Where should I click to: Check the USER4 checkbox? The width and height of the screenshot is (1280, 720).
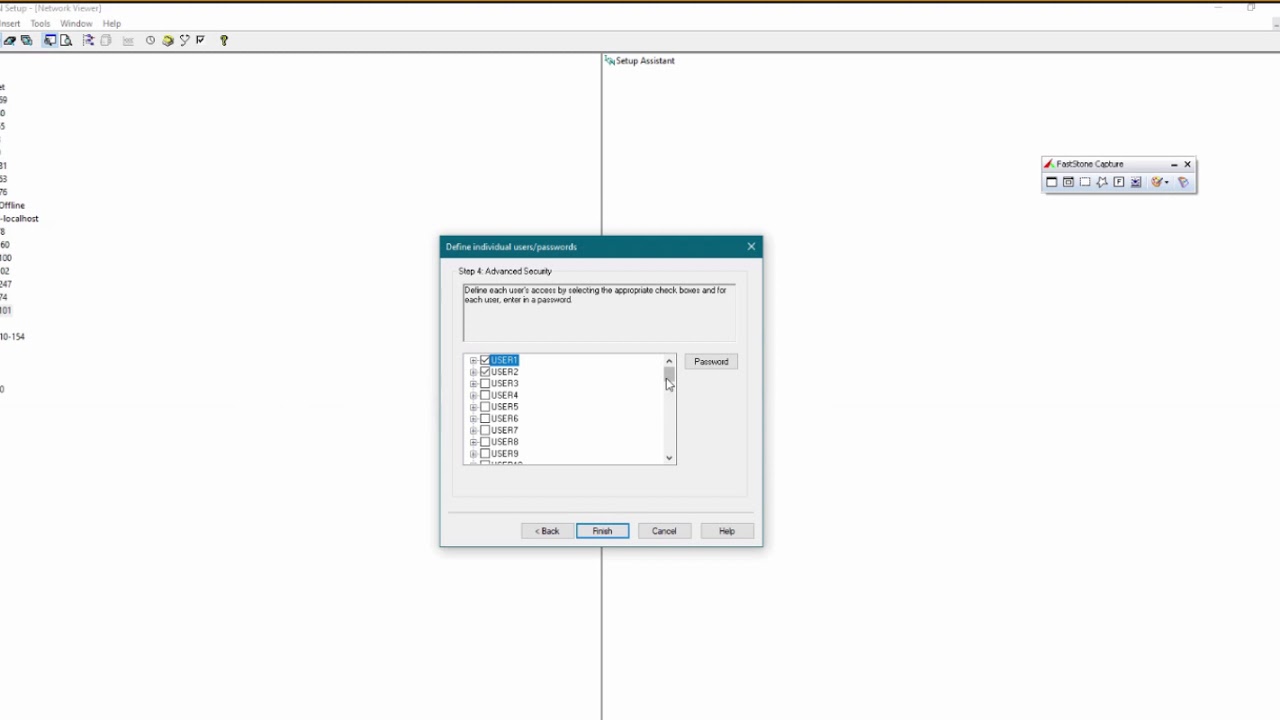485,395
